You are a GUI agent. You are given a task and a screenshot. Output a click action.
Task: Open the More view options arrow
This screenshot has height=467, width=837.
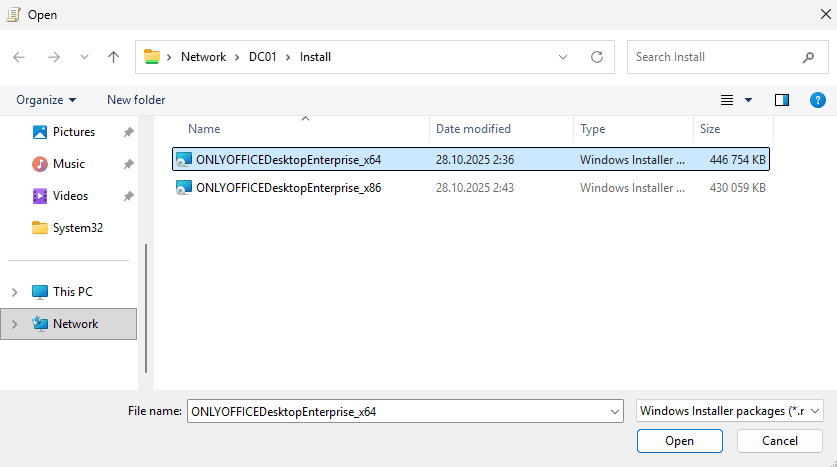748,100
